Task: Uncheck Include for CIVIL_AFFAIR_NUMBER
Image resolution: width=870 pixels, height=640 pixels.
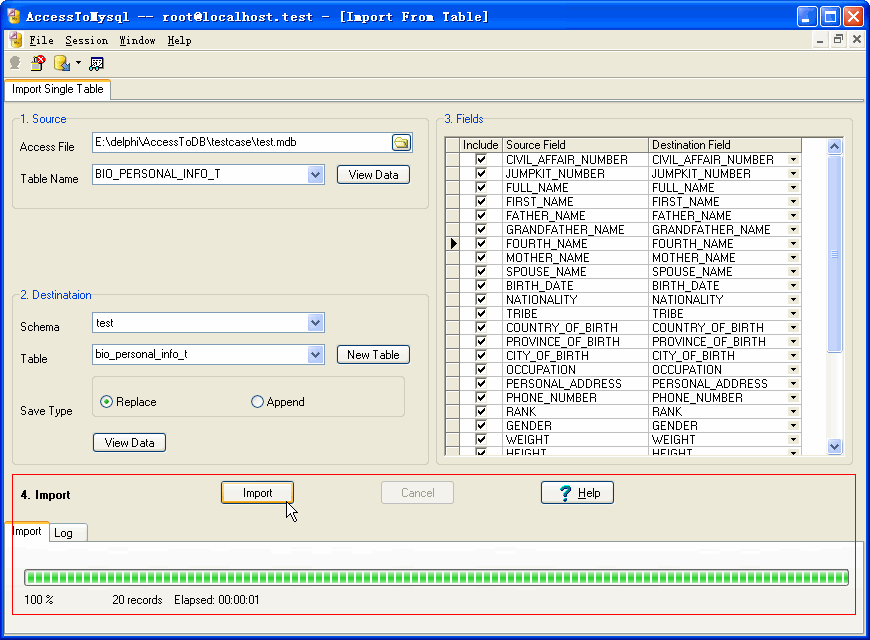Action: (x=481, y=160)
